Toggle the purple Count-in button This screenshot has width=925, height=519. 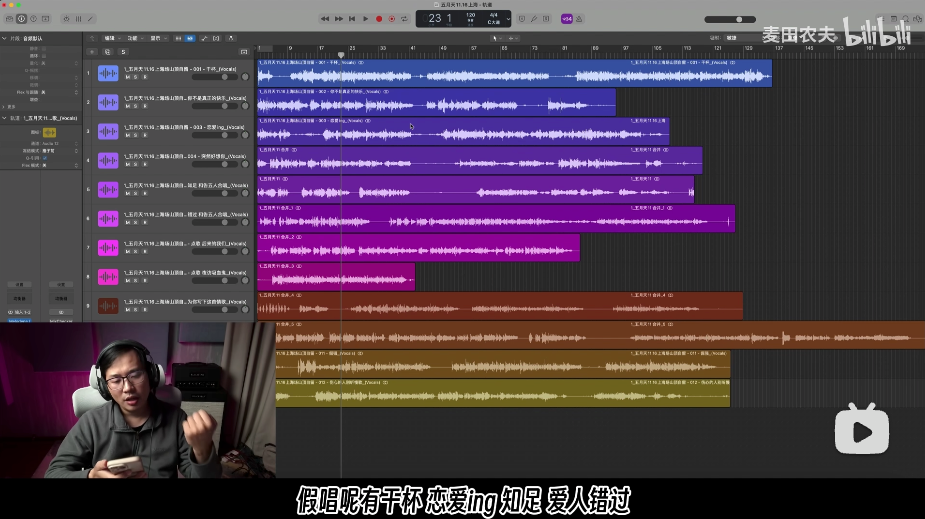(567, 19)
